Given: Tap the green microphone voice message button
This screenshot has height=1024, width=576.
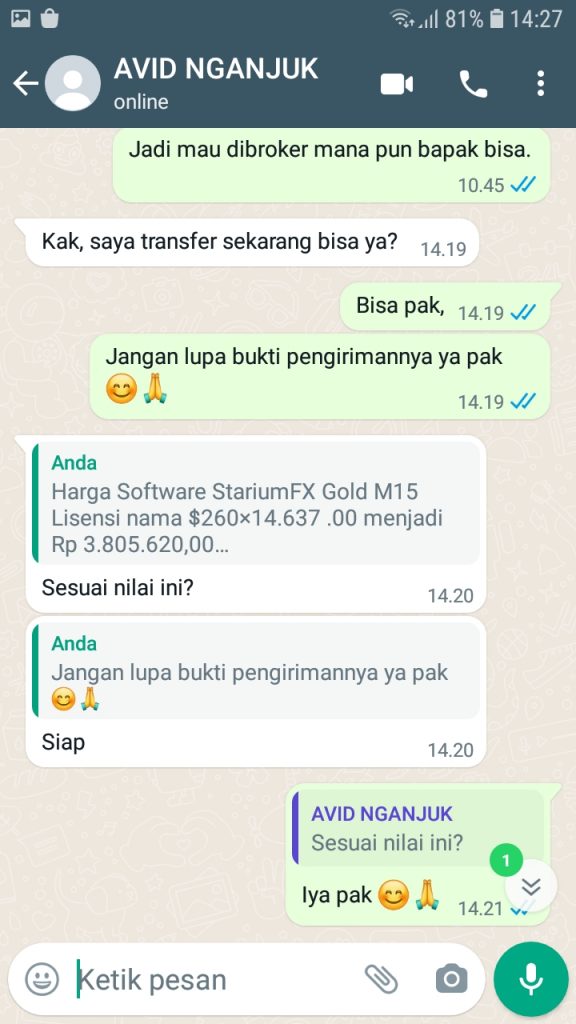Looking at the screenshot, I should (531, 979).
